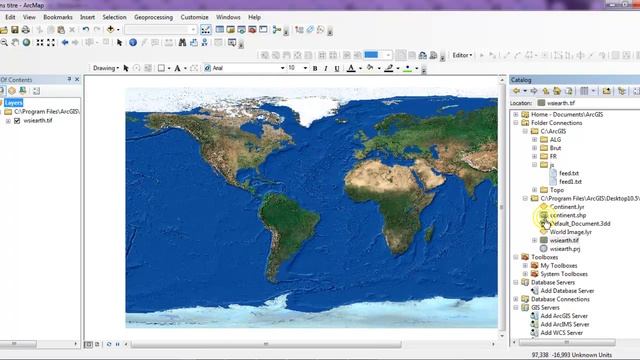
Task: Click the font color A swatch
Action: (x=351, y=69)
